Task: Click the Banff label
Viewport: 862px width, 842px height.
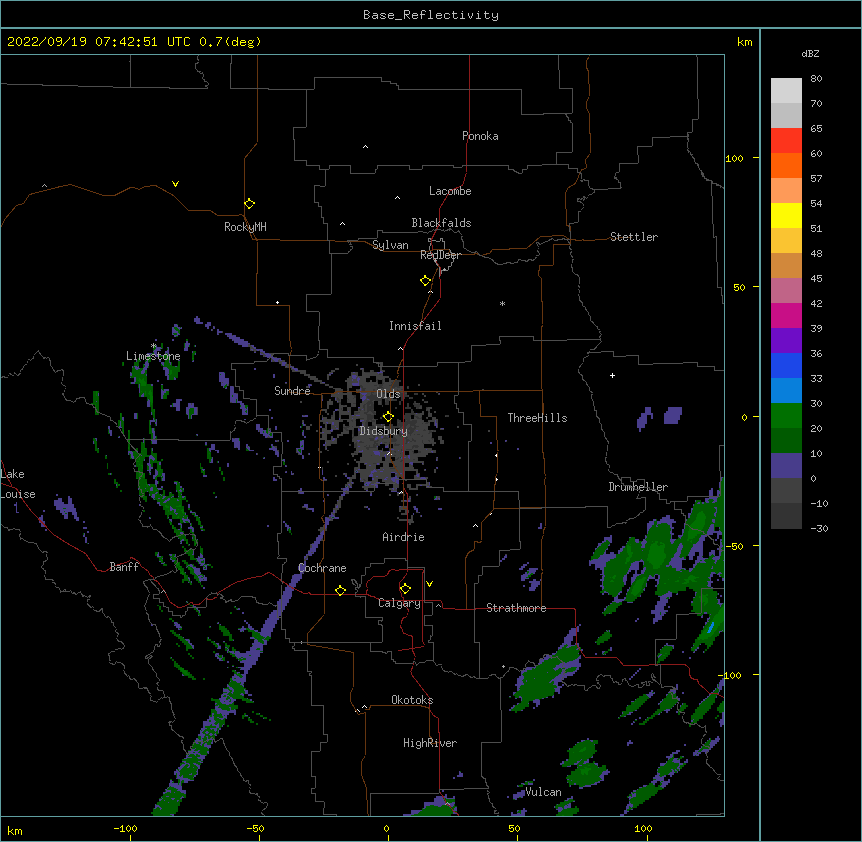Action: click(124, 567)
